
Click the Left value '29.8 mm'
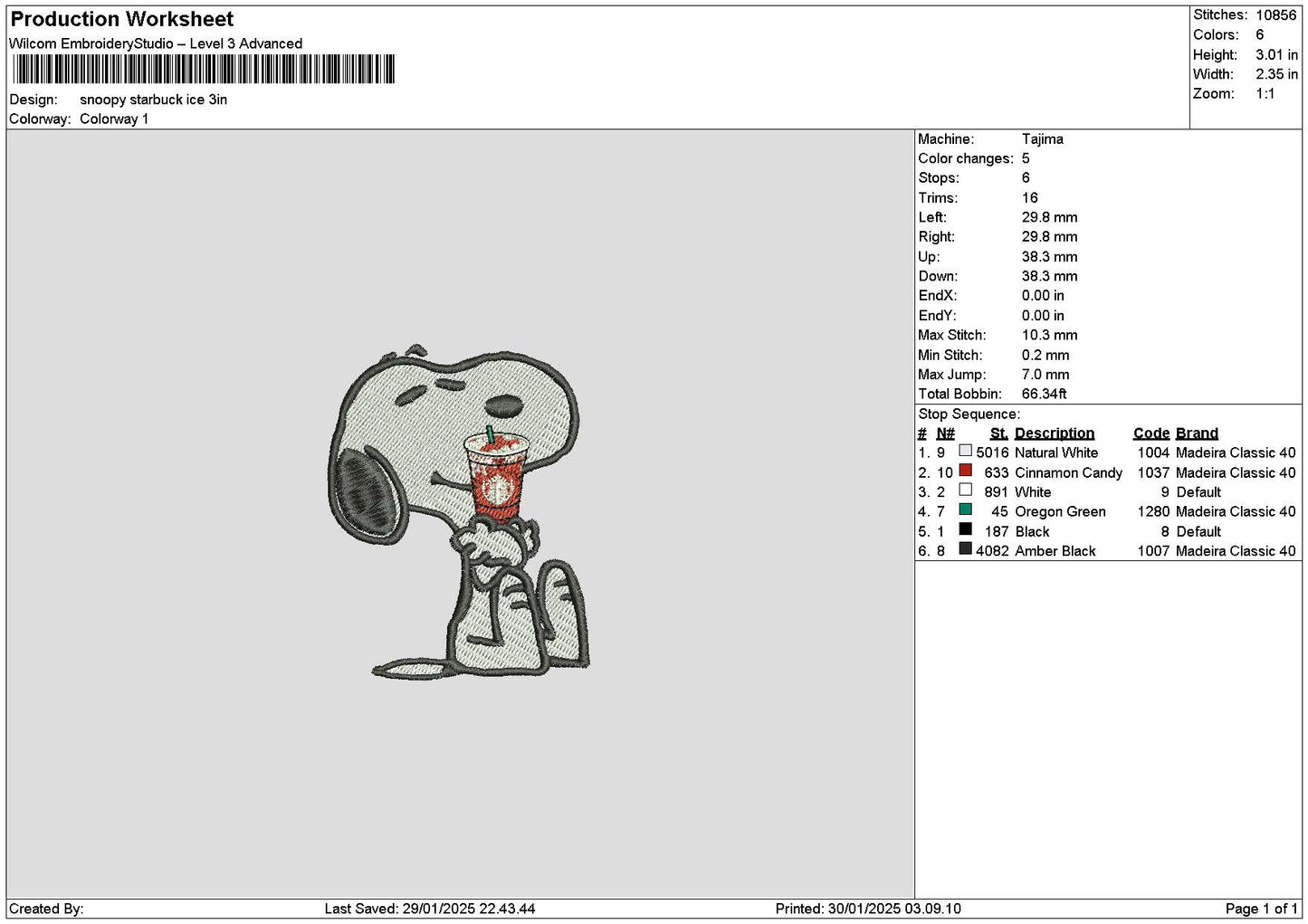pos(1050,217)
